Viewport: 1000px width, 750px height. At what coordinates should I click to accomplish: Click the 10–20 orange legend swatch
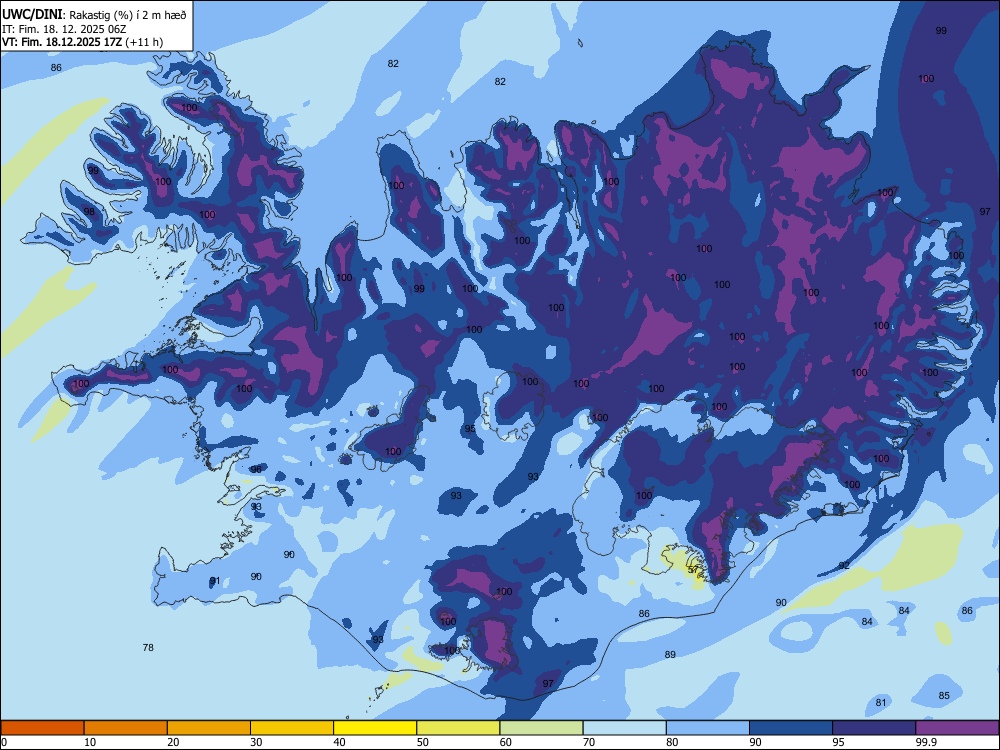[126, 728]
